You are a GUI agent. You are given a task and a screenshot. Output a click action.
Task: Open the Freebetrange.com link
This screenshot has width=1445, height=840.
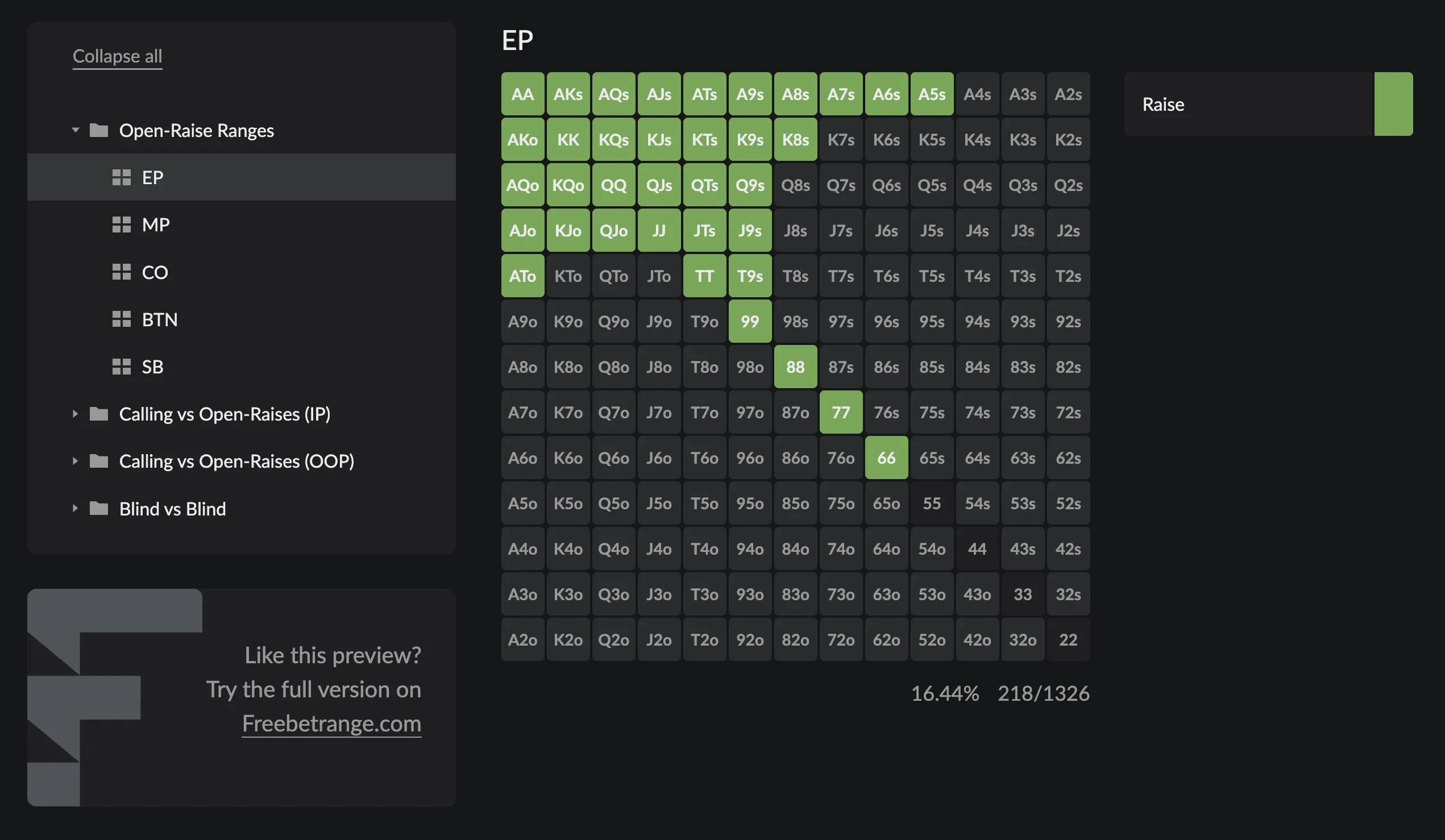[x=331, y=723]
